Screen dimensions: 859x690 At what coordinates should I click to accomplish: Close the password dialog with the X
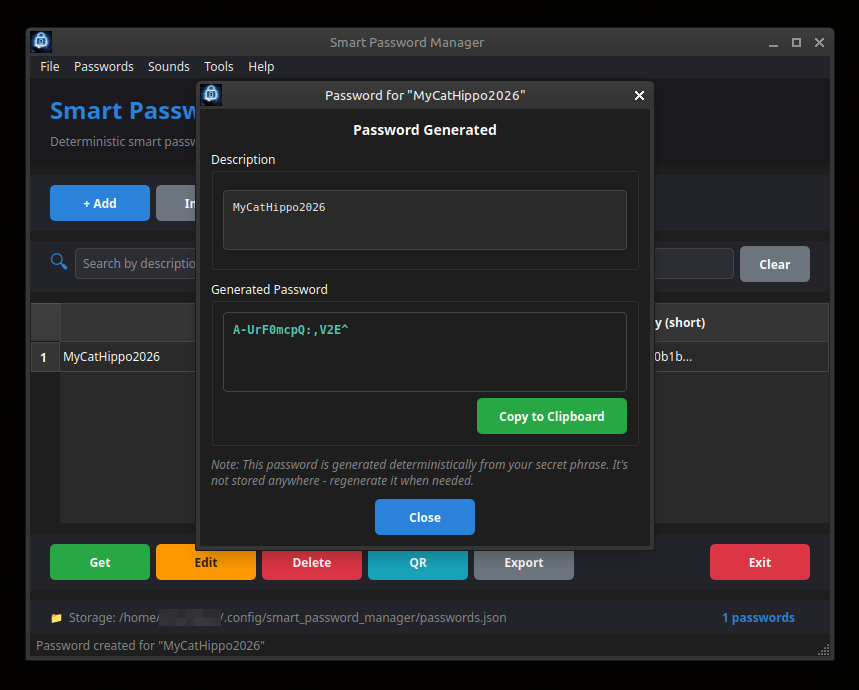(639, 95)
